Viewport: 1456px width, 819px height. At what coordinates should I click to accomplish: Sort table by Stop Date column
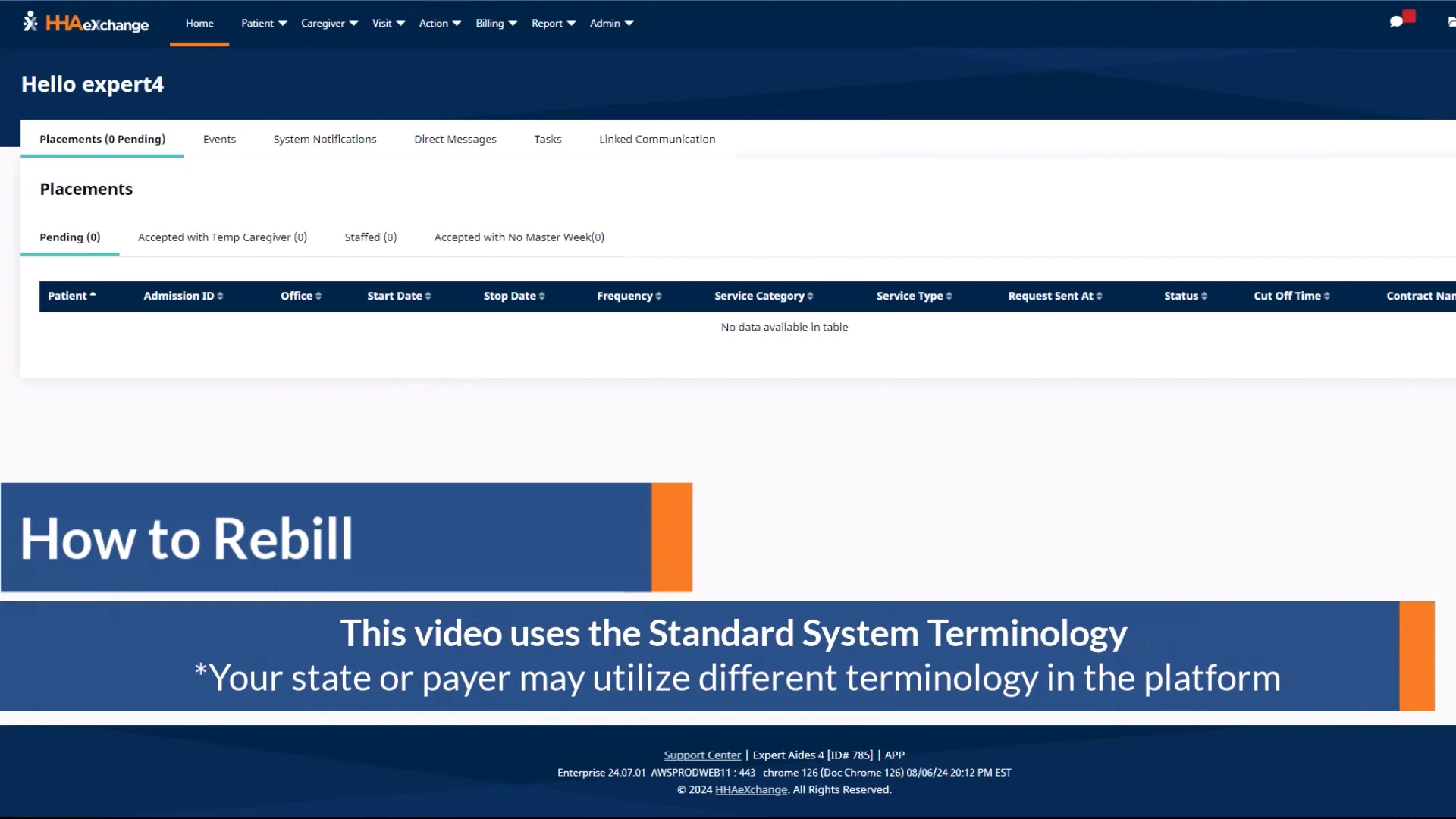point(514,296)
